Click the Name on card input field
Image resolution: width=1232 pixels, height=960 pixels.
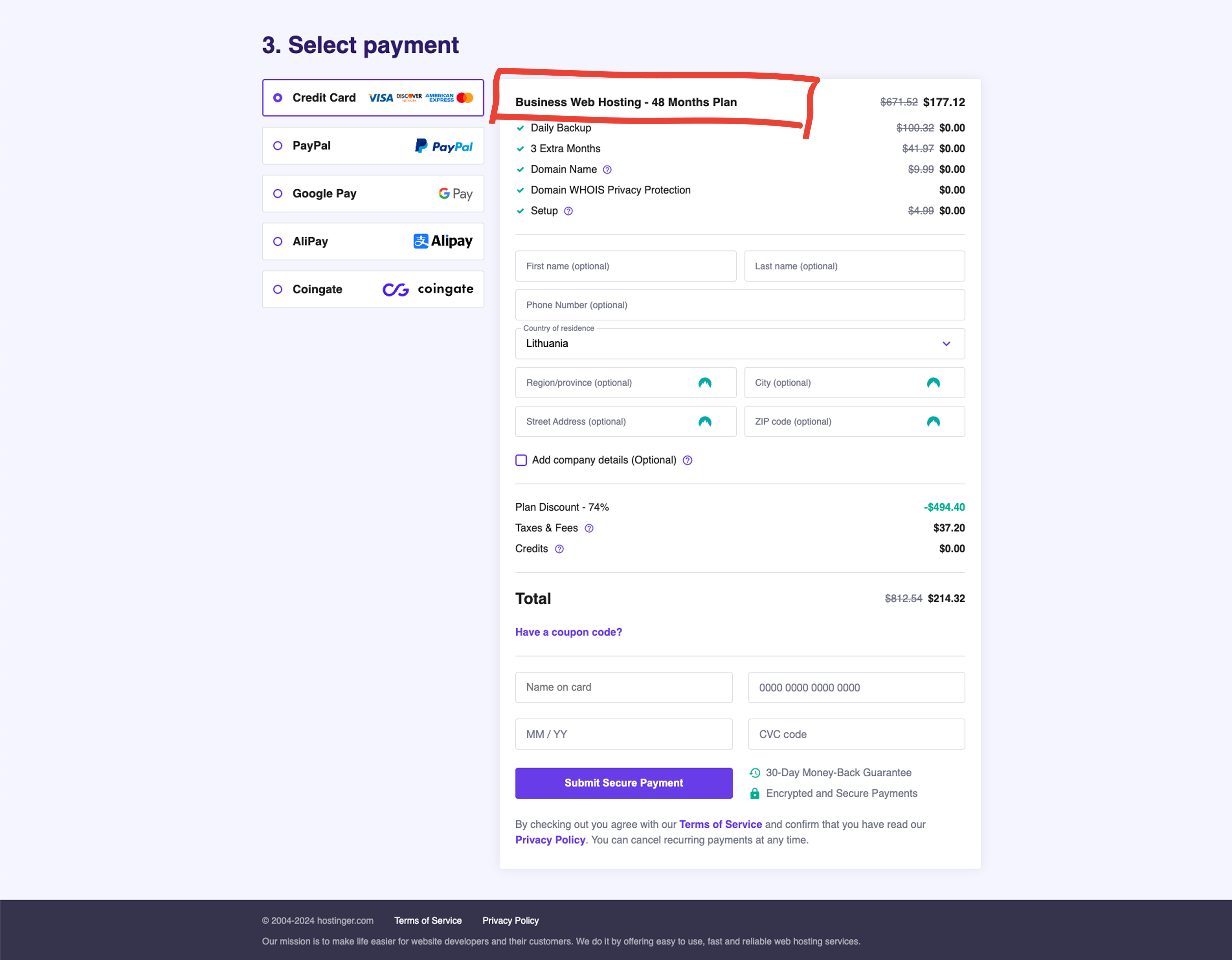tap(623, 687)
